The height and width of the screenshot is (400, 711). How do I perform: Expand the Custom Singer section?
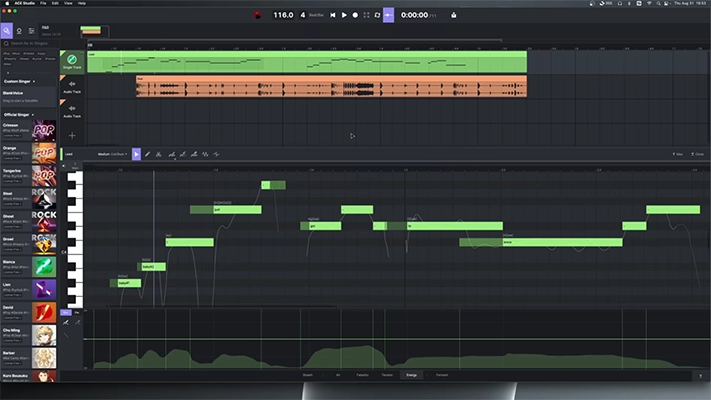coord(20,81)
